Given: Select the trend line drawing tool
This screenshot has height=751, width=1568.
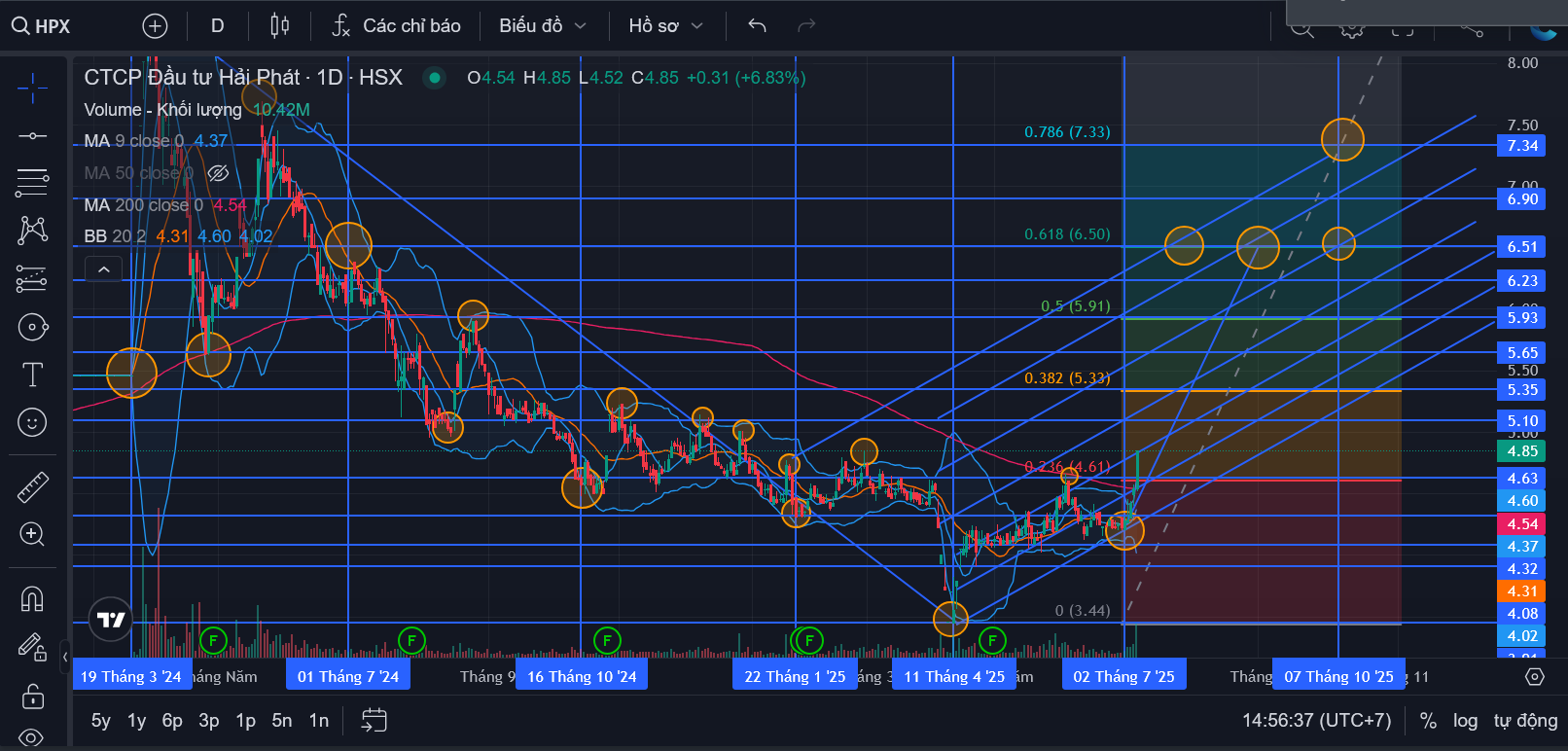Looking at the screenshot, I should coord(32,135).
